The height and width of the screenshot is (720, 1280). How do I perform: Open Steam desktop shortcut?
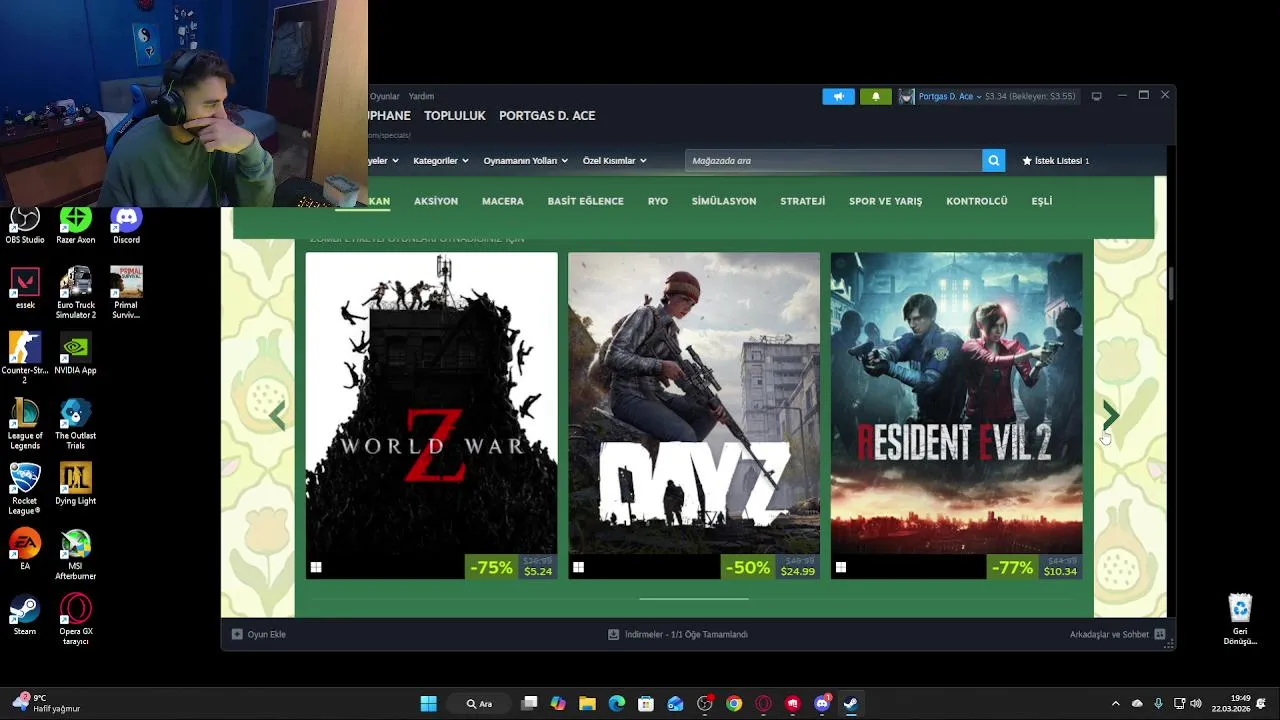point(25,615)
